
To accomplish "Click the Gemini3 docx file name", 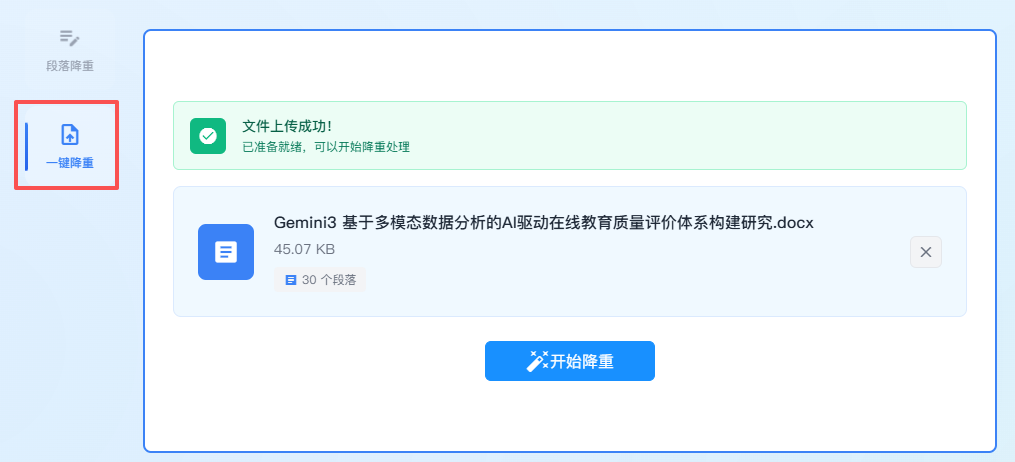I will pyautogui.click(x=544, y=222).
